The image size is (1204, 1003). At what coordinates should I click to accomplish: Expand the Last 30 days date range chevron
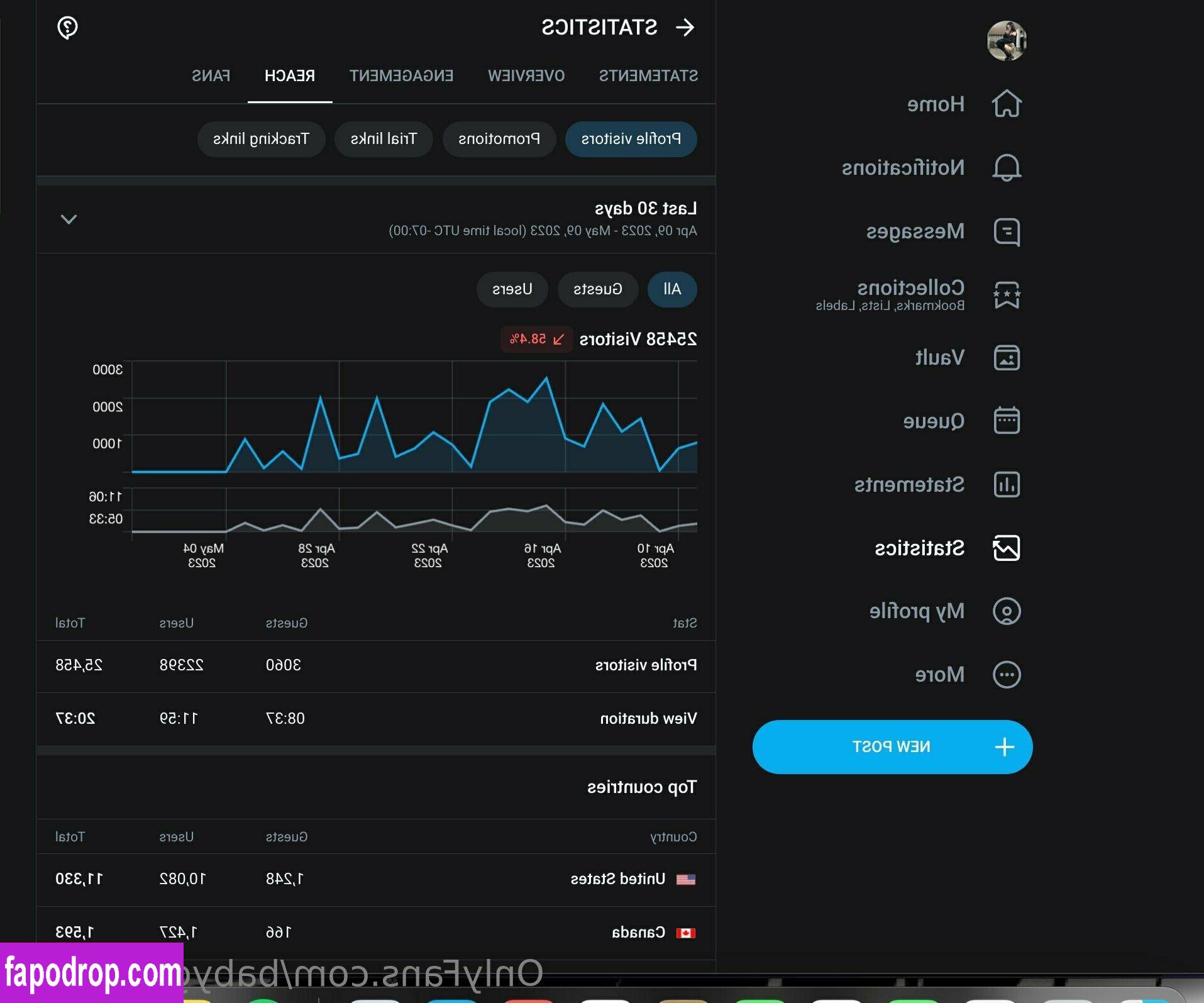click(69, 219)
